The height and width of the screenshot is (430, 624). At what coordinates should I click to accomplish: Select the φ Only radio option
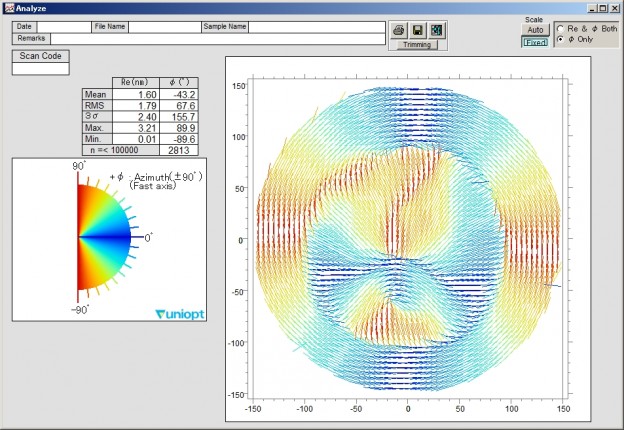[x=560, y=39]
